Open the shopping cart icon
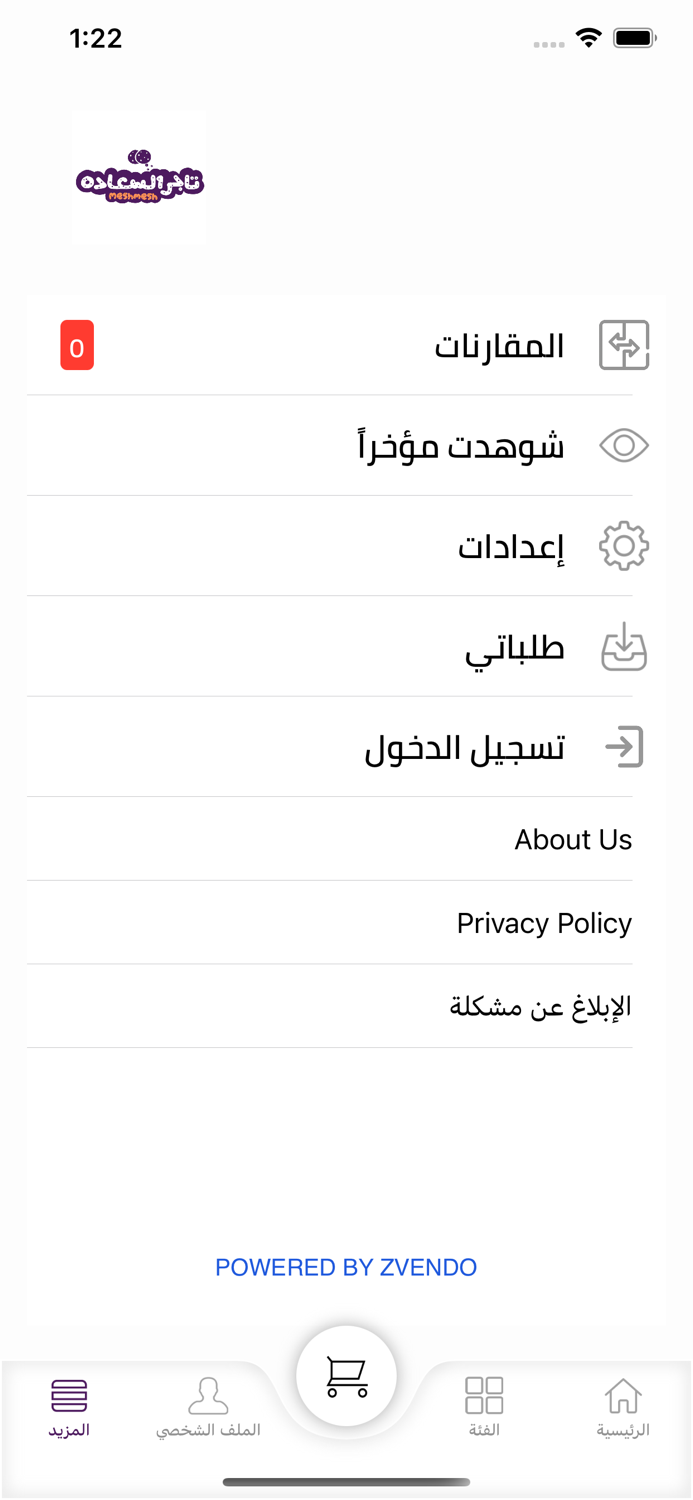This screenshot has width=693, height=1500. (x=345, y=1375)
